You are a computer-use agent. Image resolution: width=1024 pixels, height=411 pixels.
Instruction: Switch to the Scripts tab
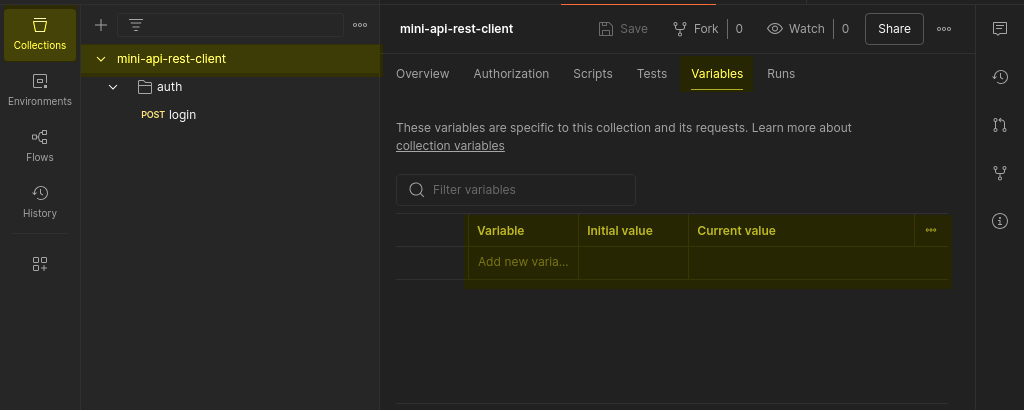point(593,74)
